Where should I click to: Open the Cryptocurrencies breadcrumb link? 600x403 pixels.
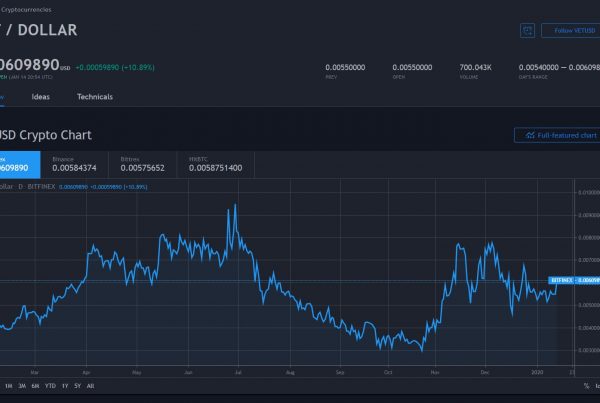pyautogui.click(x=26, y=10)
